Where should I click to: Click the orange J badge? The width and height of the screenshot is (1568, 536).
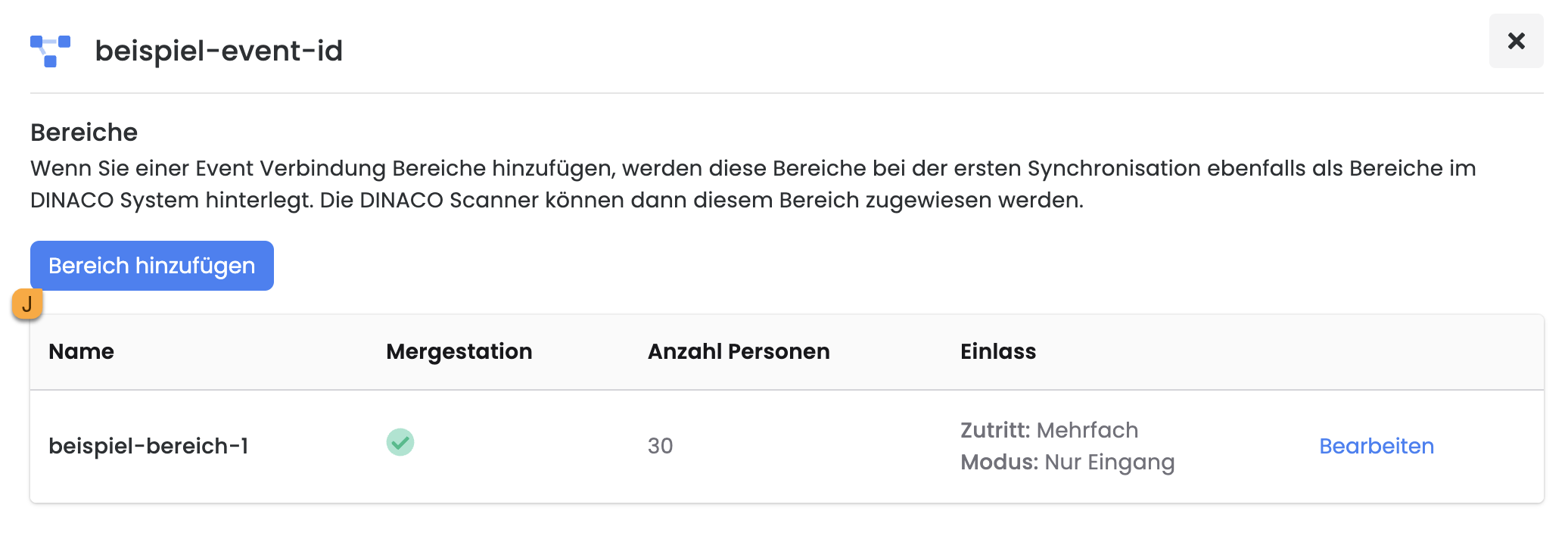27,304
